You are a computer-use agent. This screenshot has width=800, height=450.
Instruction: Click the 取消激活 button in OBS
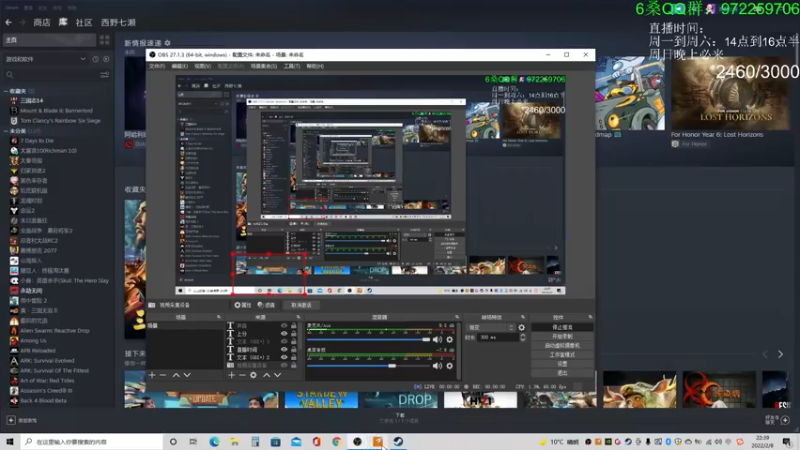point(301,305)
